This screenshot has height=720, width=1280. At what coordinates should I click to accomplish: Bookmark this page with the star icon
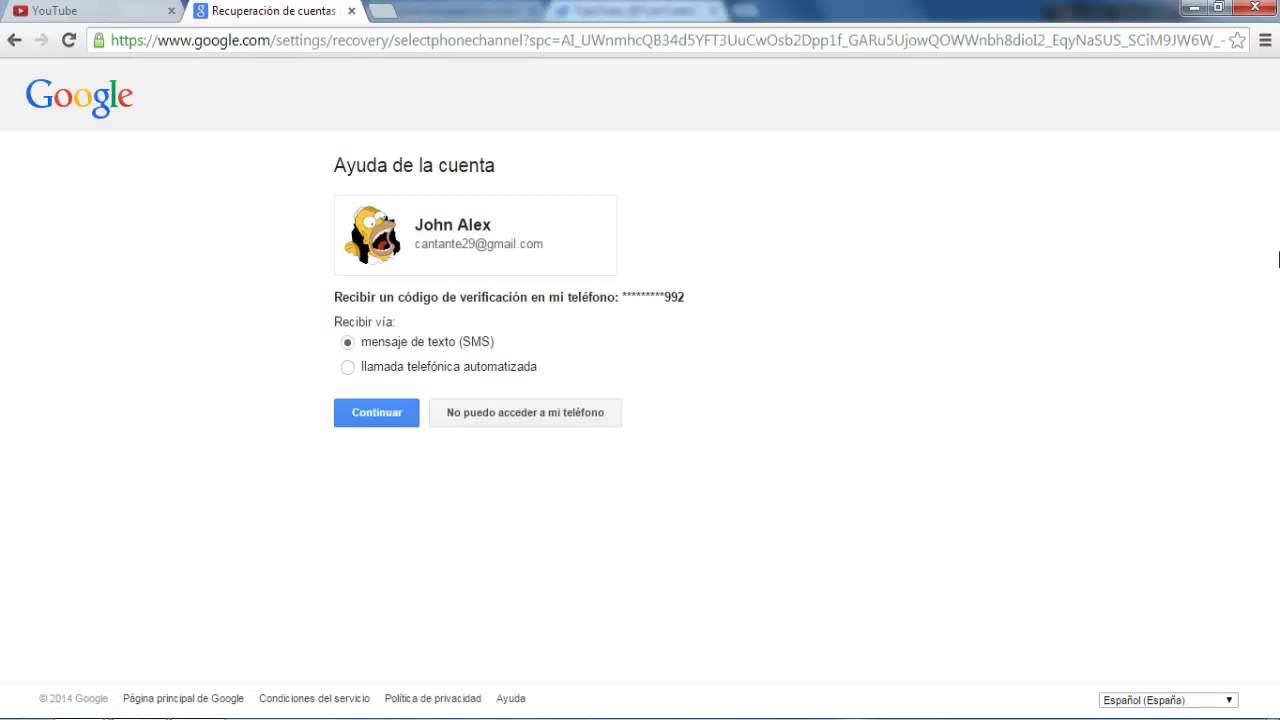click(x=1237, y=40)
